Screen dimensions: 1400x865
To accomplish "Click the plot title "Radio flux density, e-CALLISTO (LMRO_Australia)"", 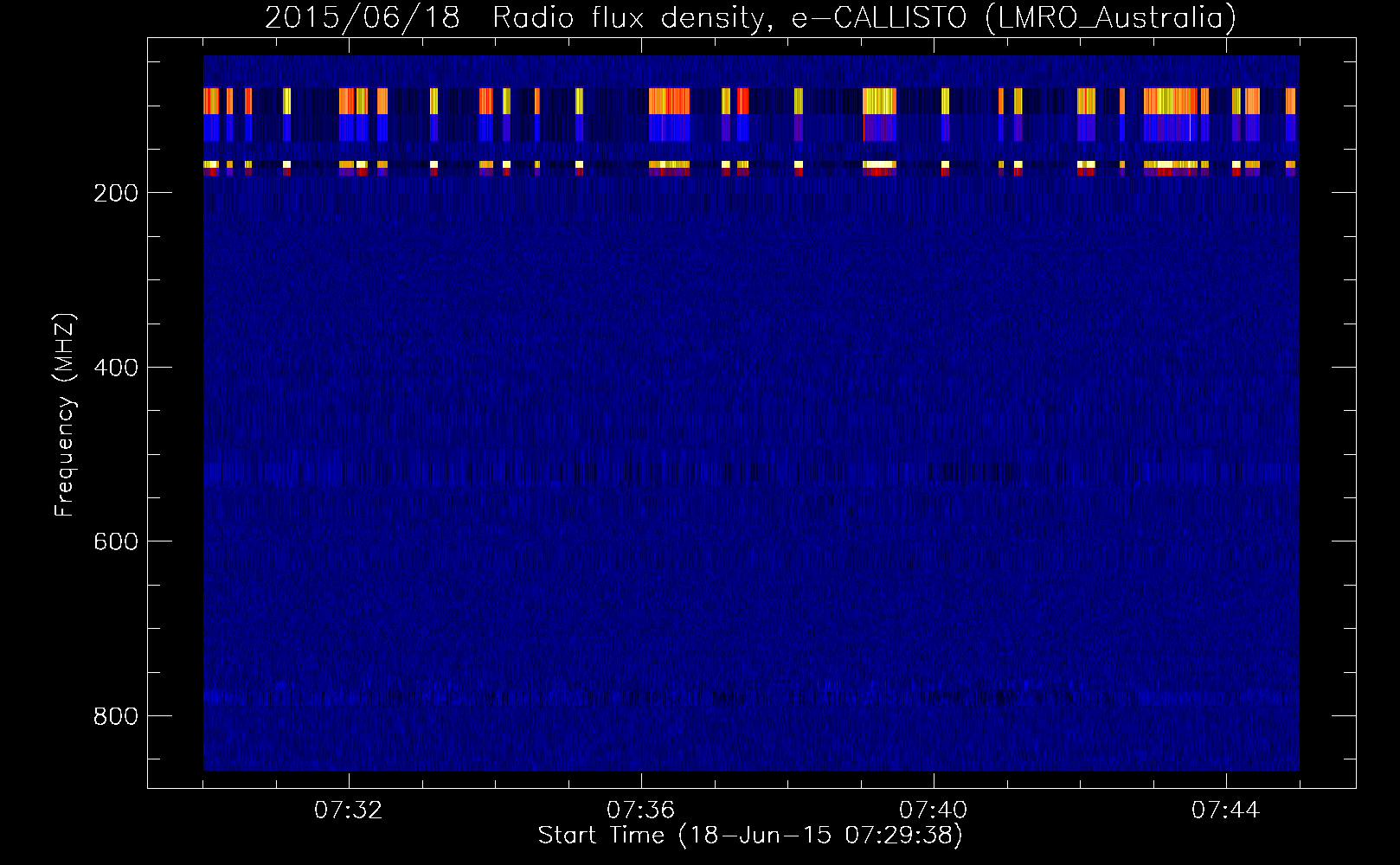I will [x=864, y=18].
